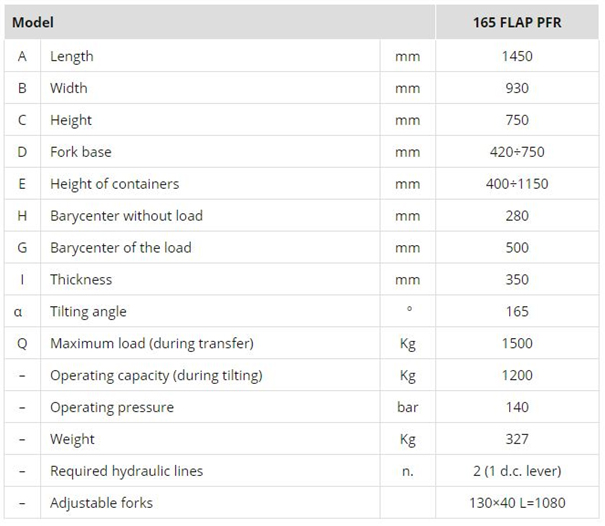The width and height of the screenshot is (605, 526).
Task: Select the Maximum load (during transfer) text
Action: 152,343
